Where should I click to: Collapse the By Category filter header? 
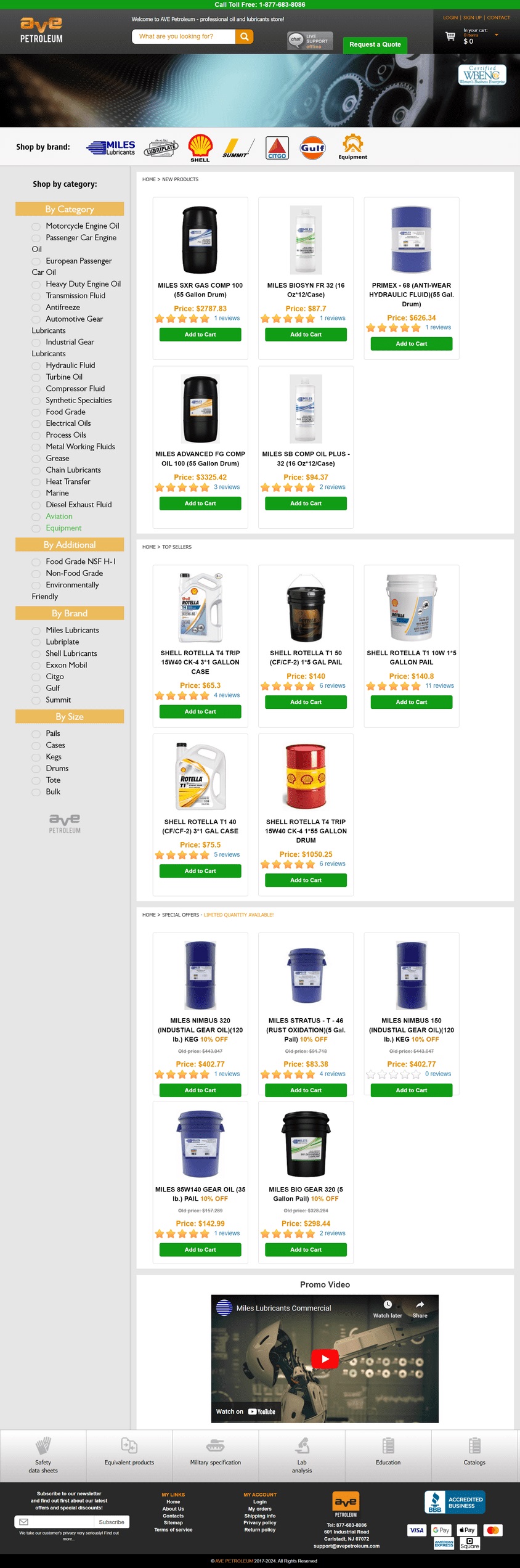click(70, 209)
